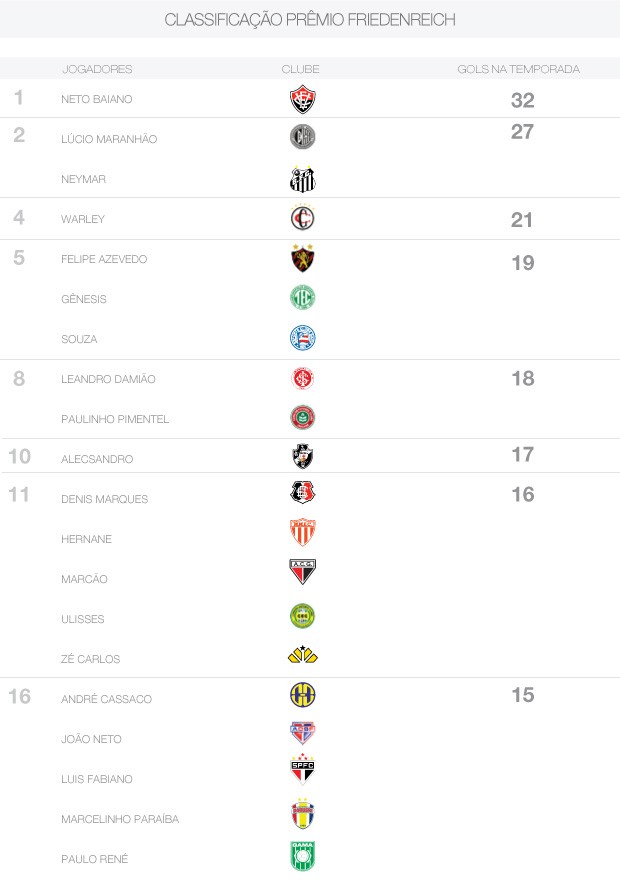Click Marcão's A.C.G. shield crest
The width and height of the screenshot is (620, 893).
(302, 572)
